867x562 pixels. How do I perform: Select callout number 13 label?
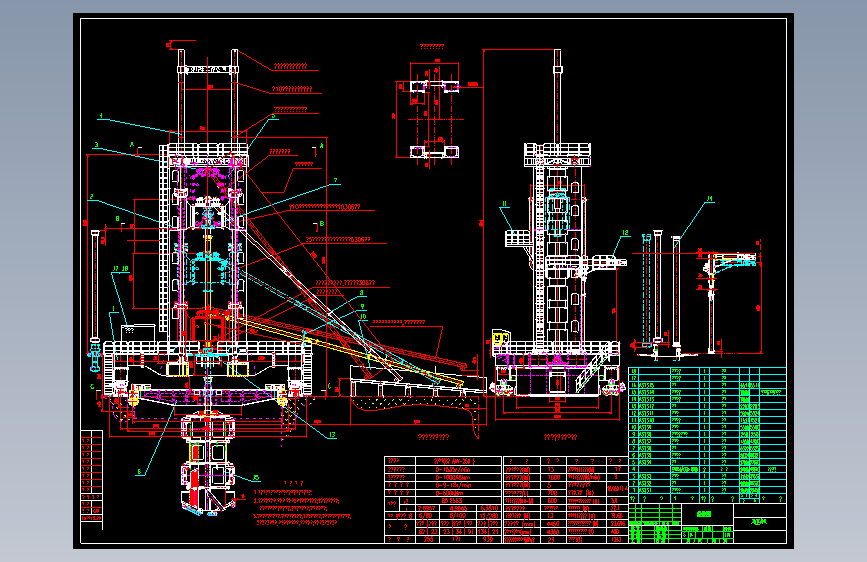[332, 434]
